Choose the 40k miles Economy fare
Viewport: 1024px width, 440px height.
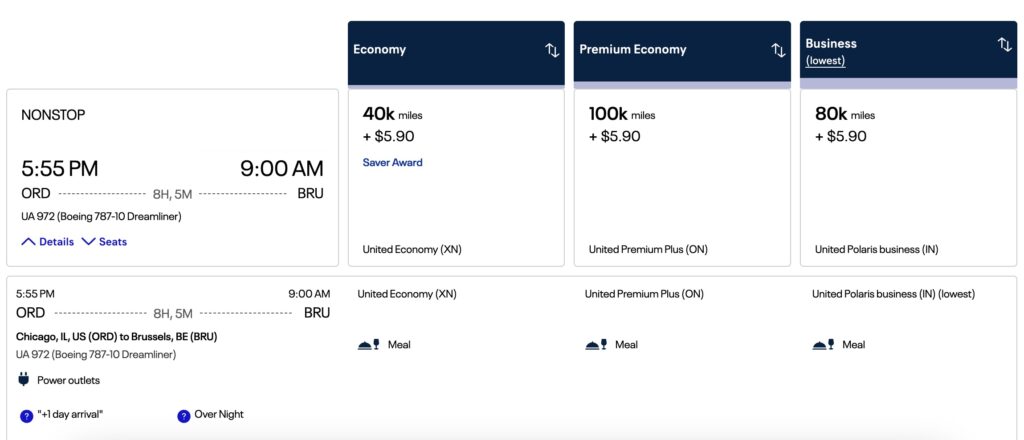pos(456,178)
